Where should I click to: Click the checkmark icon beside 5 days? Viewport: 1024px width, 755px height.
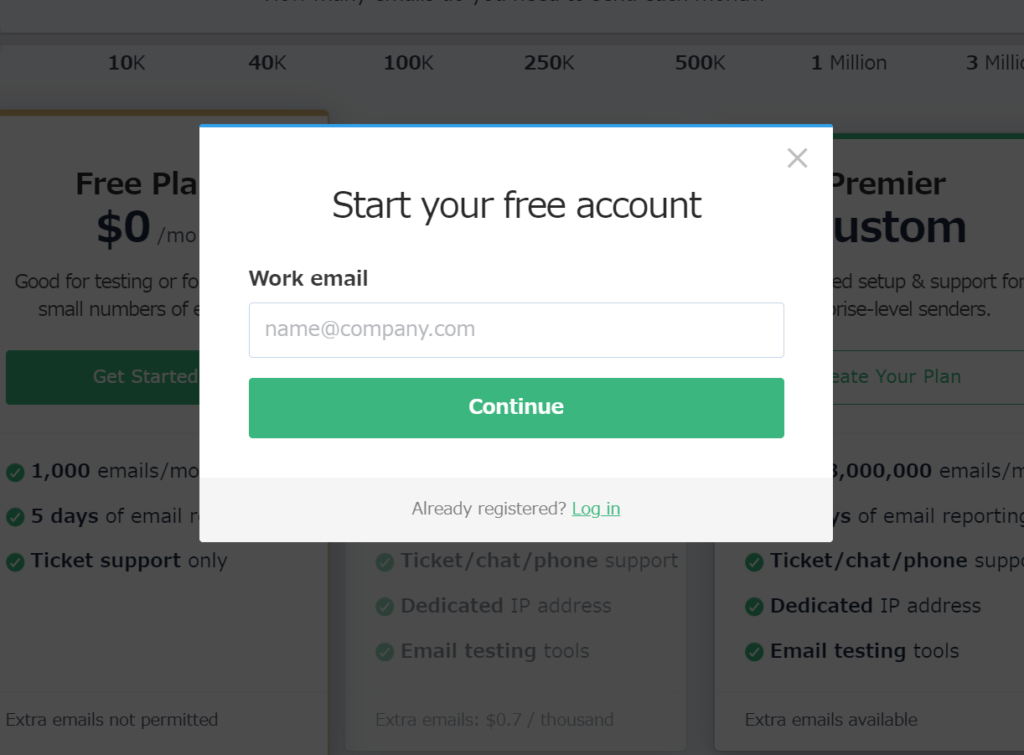click(x=15, y=517)
